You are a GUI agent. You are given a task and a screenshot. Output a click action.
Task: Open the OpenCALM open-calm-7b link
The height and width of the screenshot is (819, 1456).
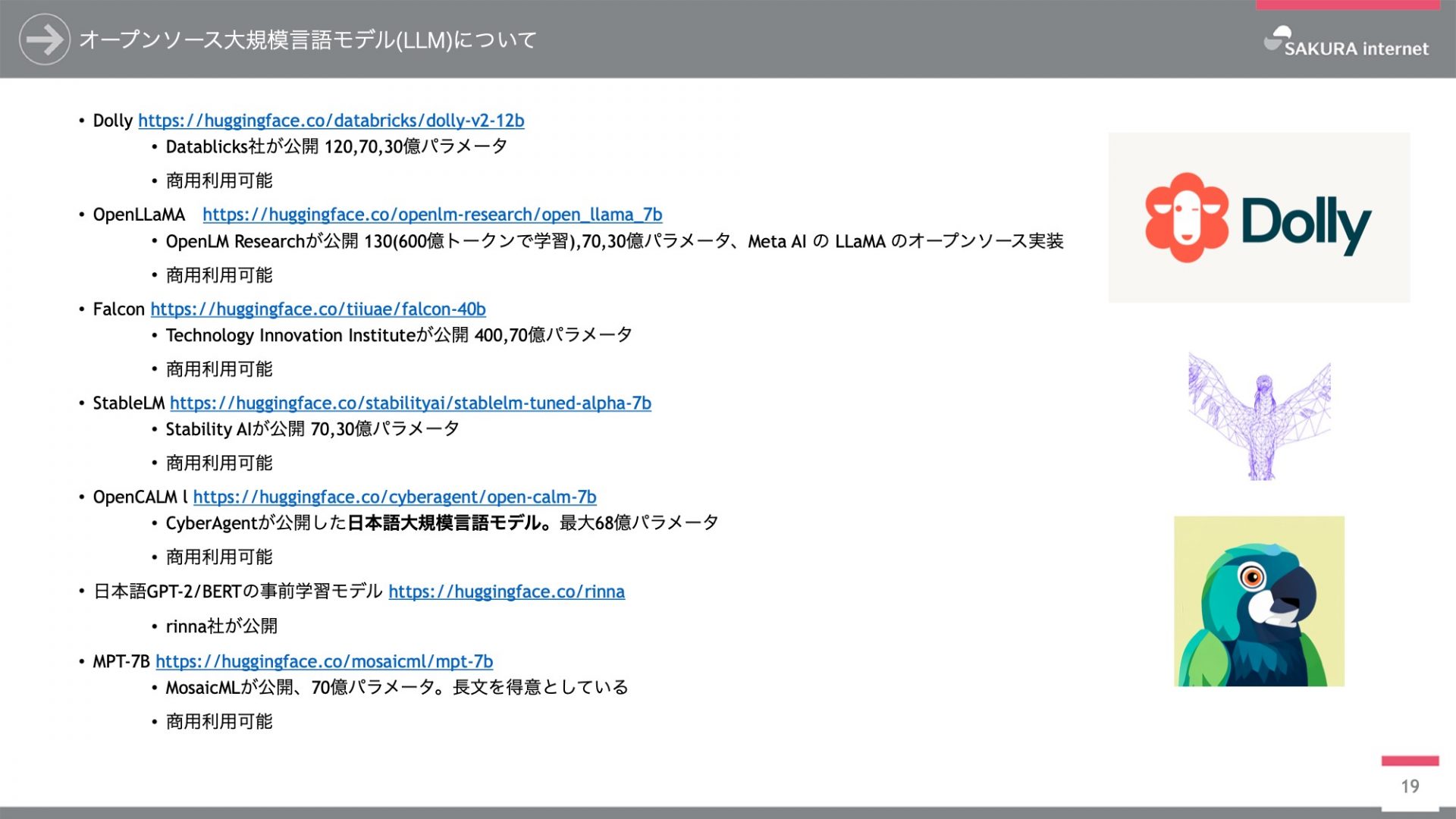(x=394, y=497)
